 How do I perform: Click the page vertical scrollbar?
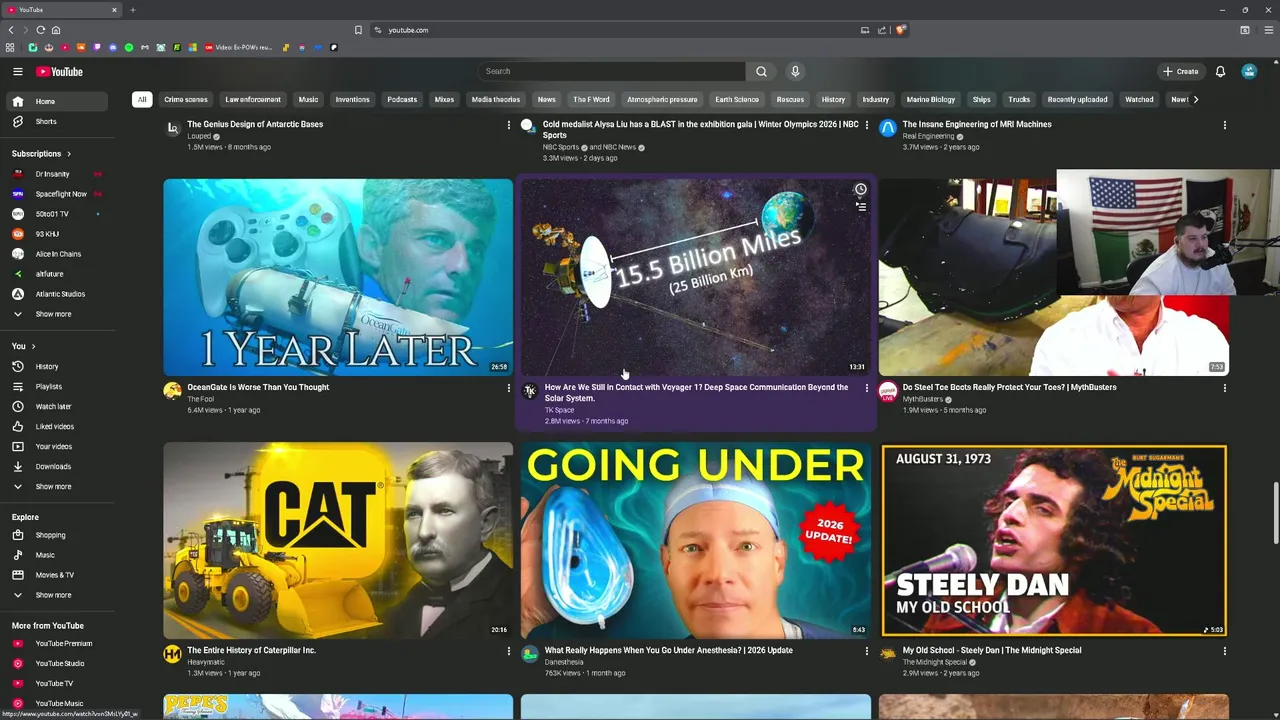click(x=1274, y=515)
